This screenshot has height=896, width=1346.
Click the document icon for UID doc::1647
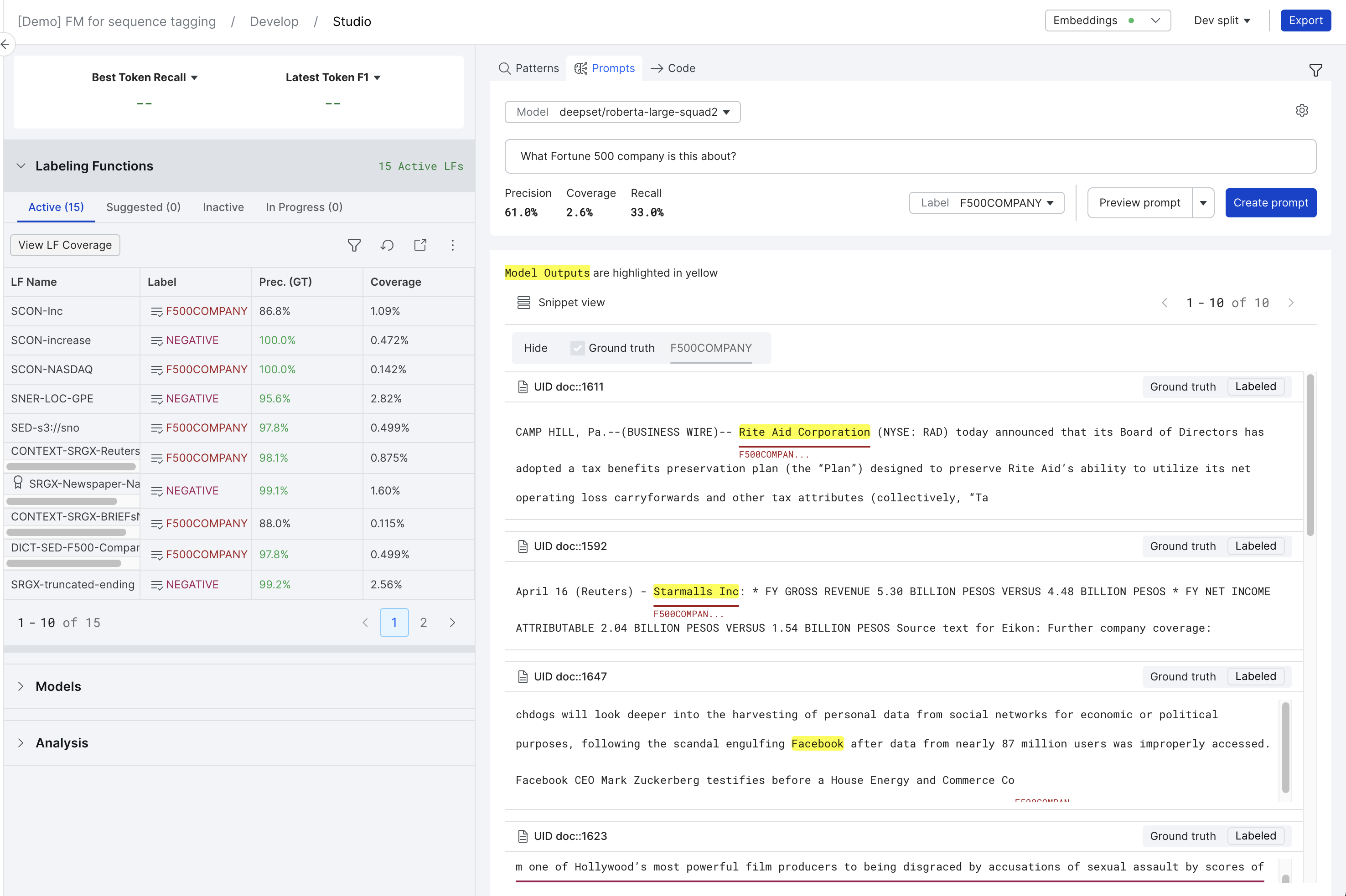(523, 677)
